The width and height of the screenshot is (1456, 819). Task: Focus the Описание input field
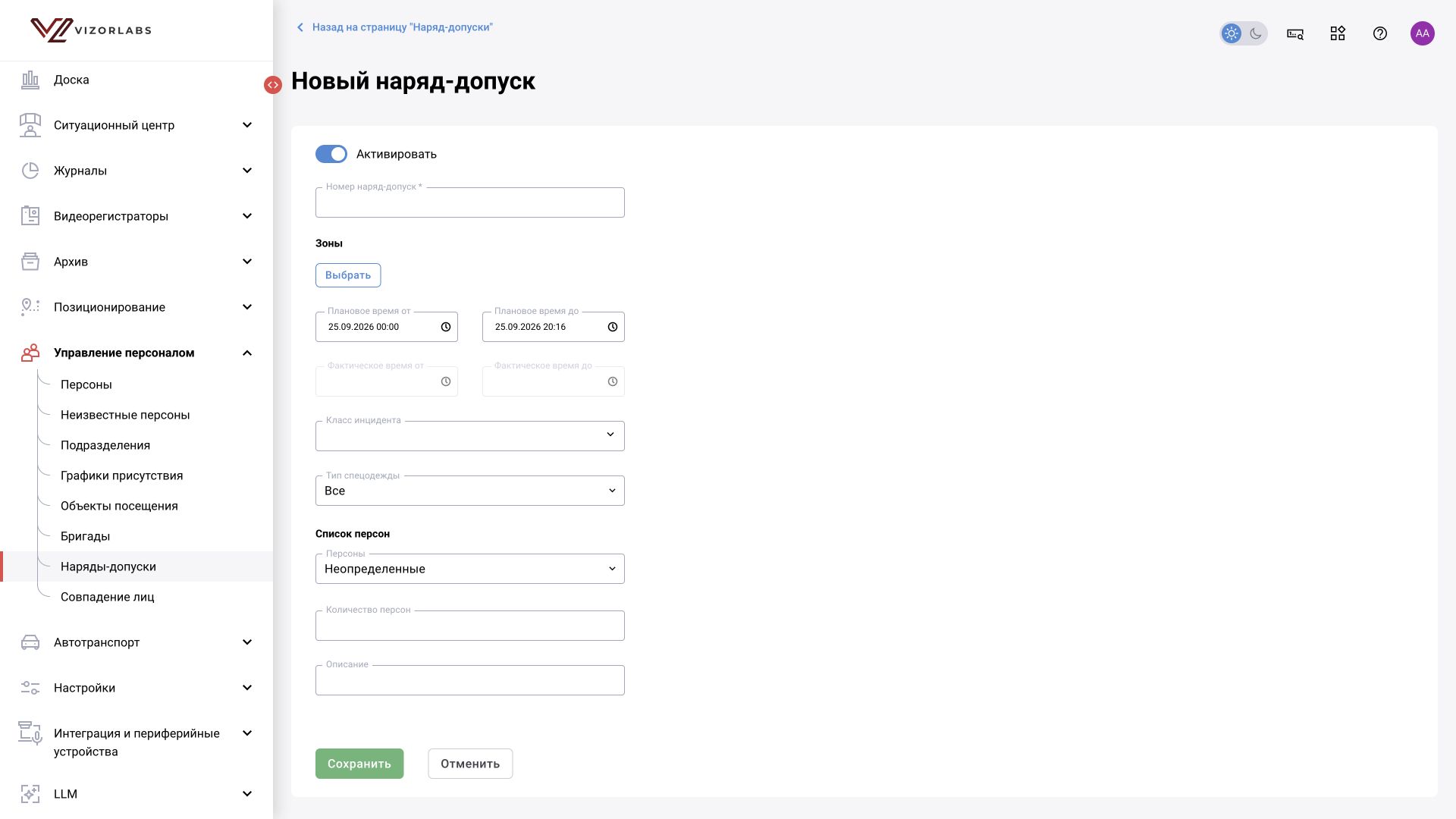tap(470, 680)
